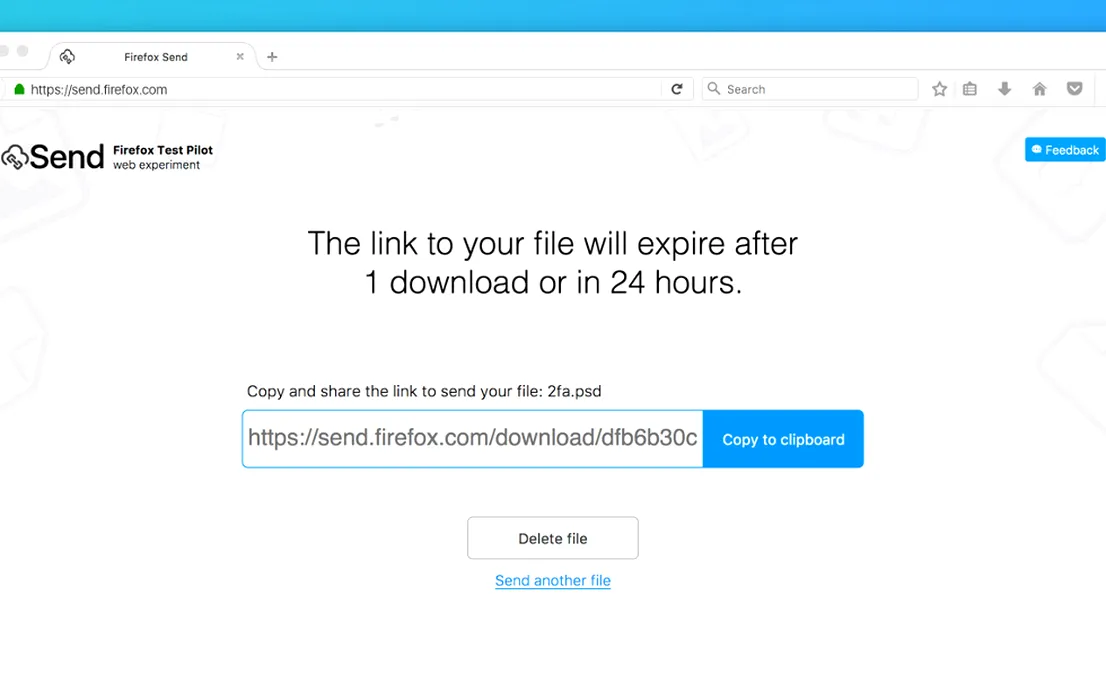The height and width of the screenshot is (700, 1106).
Task: Select the Firefox Send tab
Action: [x=154, y=56]
